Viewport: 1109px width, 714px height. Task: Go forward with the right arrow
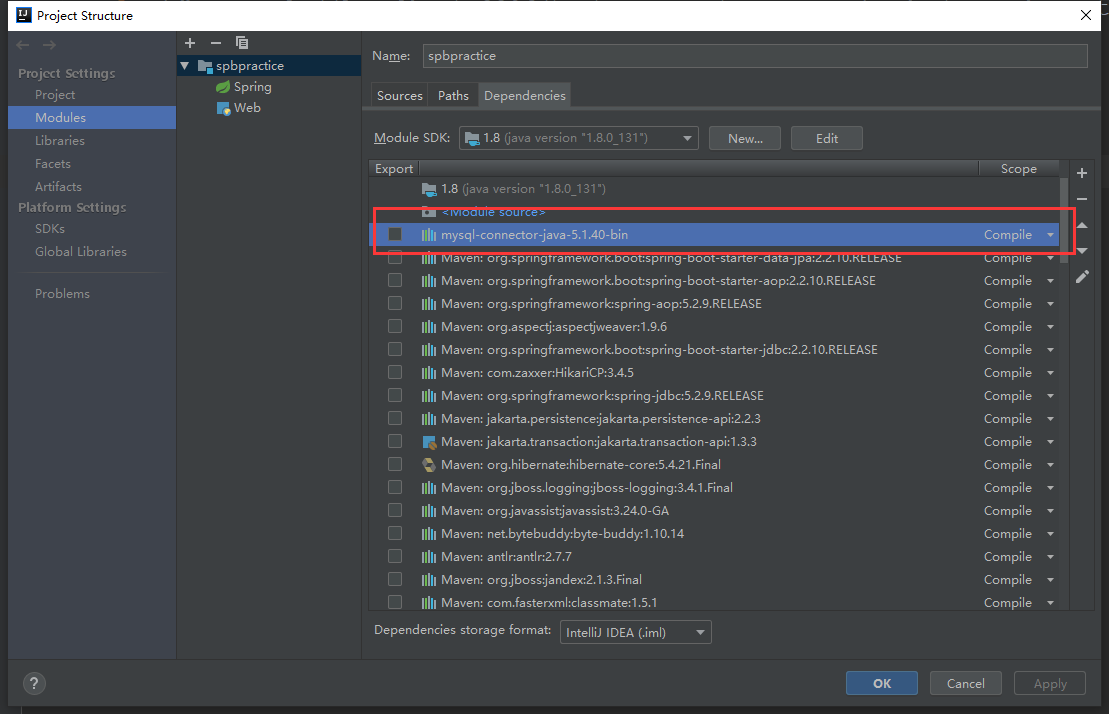click(49, 45)
